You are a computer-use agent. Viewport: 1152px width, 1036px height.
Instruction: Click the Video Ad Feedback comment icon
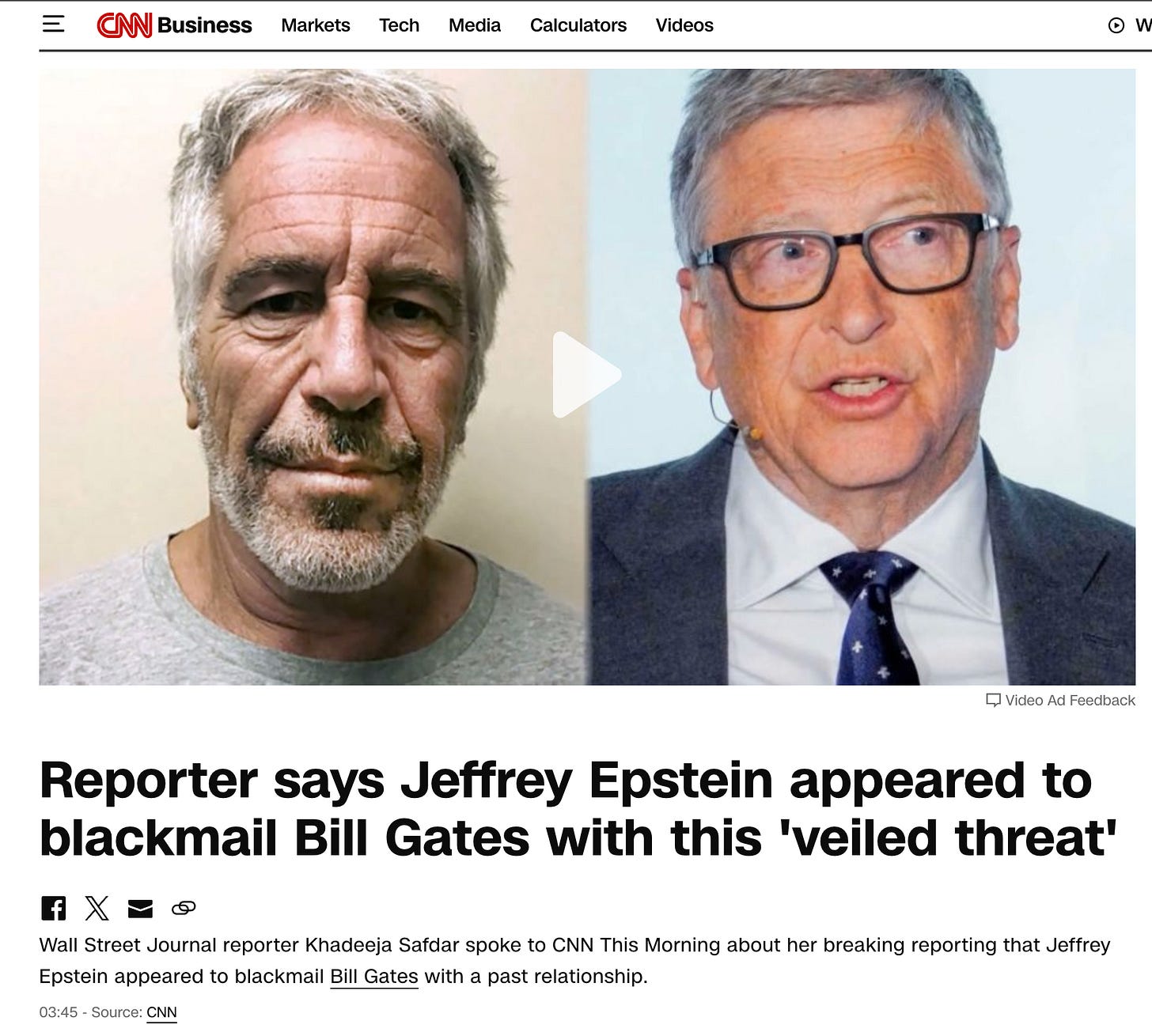pyautogui.click(x=993, y=700)
